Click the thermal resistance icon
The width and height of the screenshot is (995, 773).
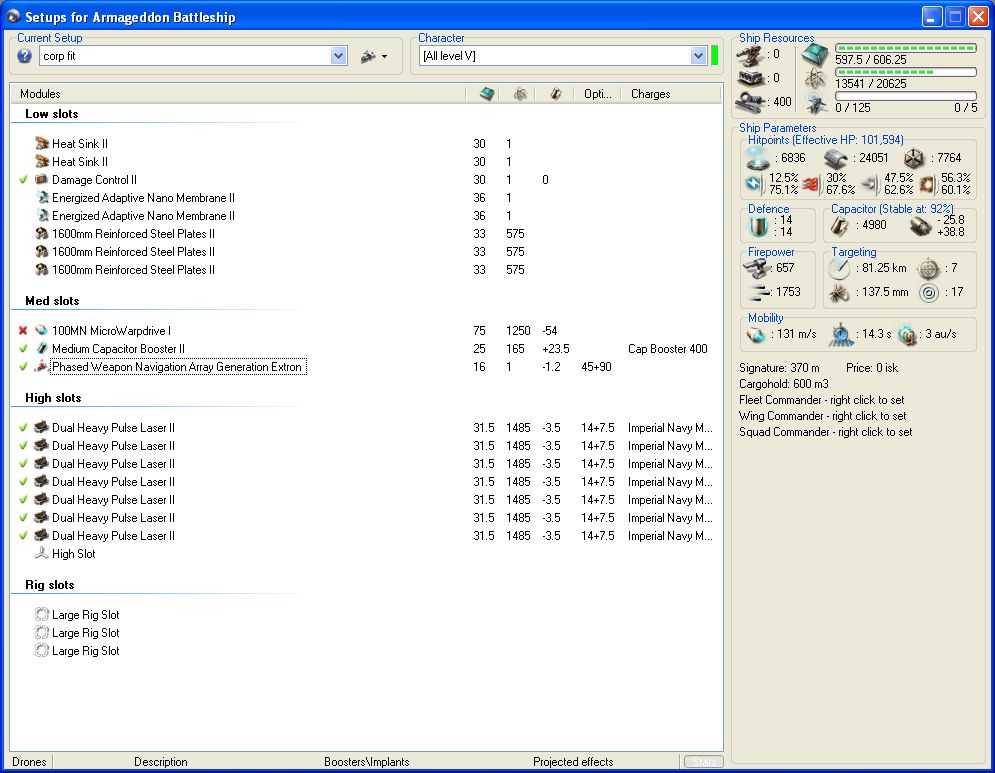click(x=812, y=185)
